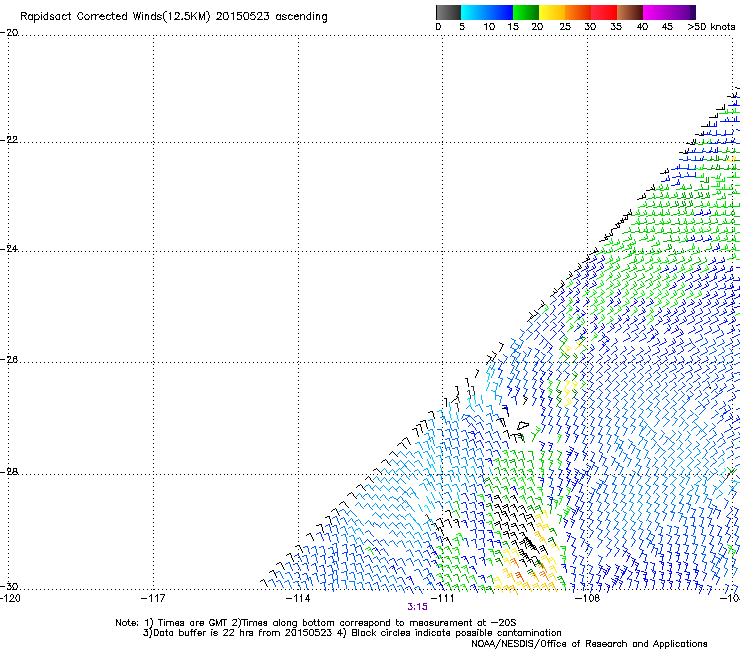Click the purple '3:15' time label
The height and width of the screenshot is (650, 740).
[x=418, y=607]
